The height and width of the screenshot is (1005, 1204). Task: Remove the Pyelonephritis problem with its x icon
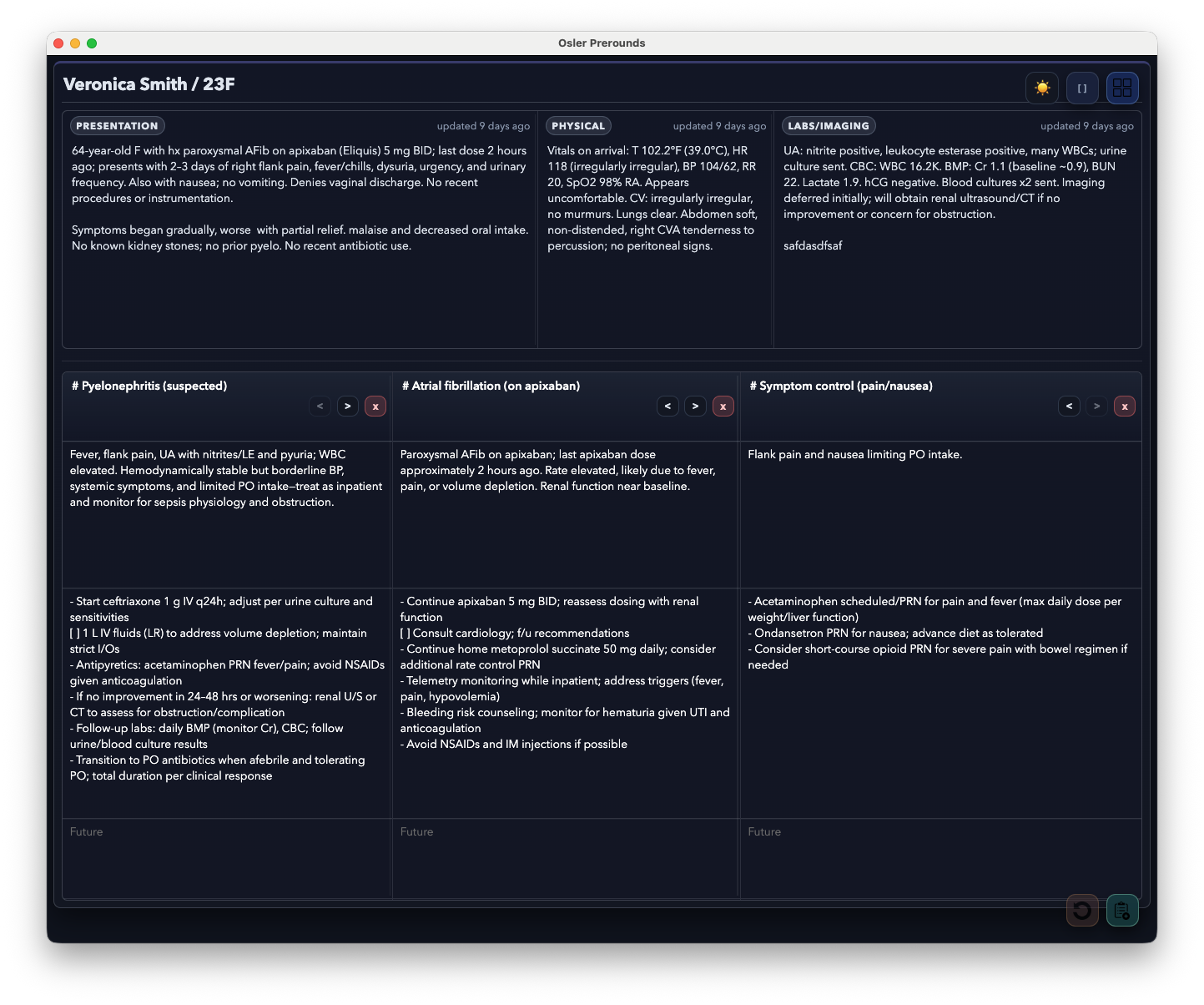click(x=375, y=407)
